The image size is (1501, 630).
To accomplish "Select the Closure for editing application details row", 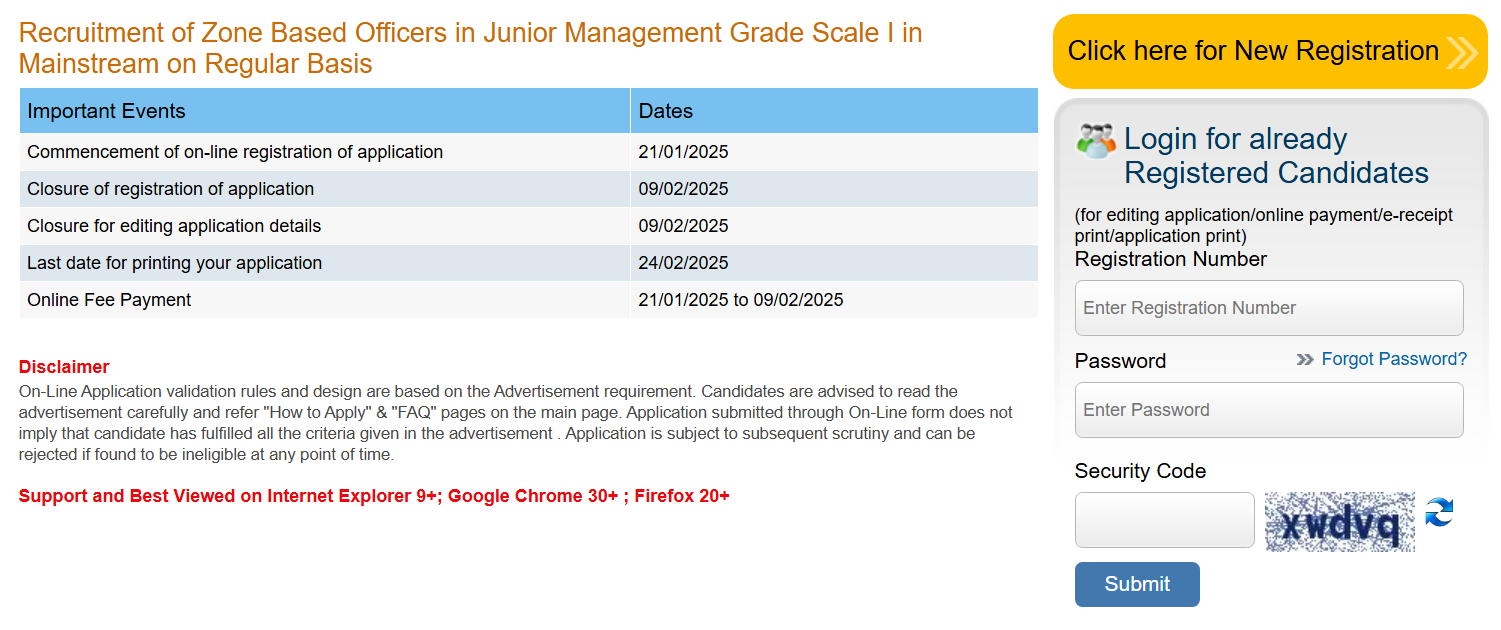I will point(174,226).
